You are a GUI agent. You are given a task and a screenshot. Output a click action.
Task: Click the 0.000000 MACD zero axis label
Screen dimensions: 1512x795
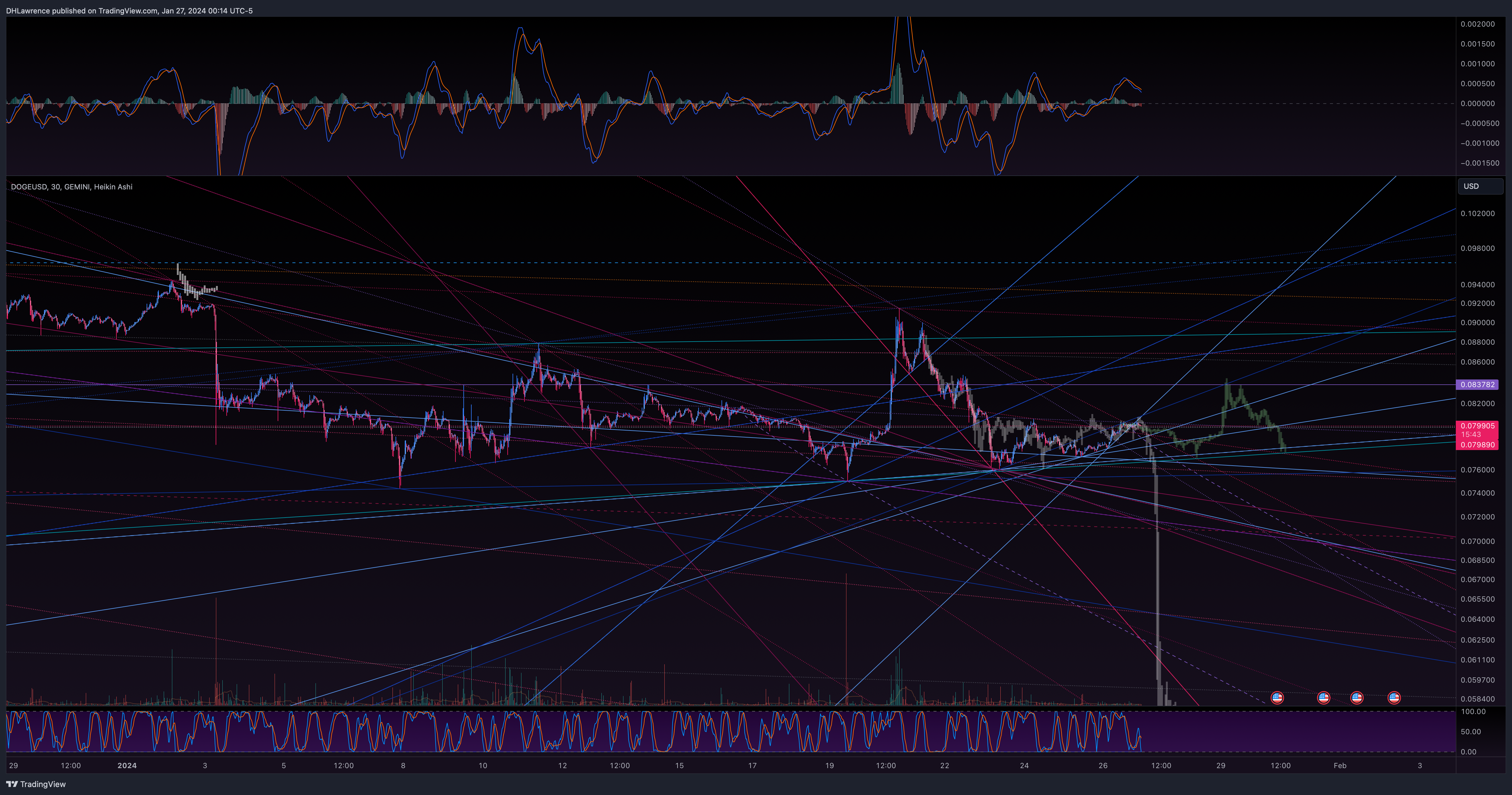1477,104
